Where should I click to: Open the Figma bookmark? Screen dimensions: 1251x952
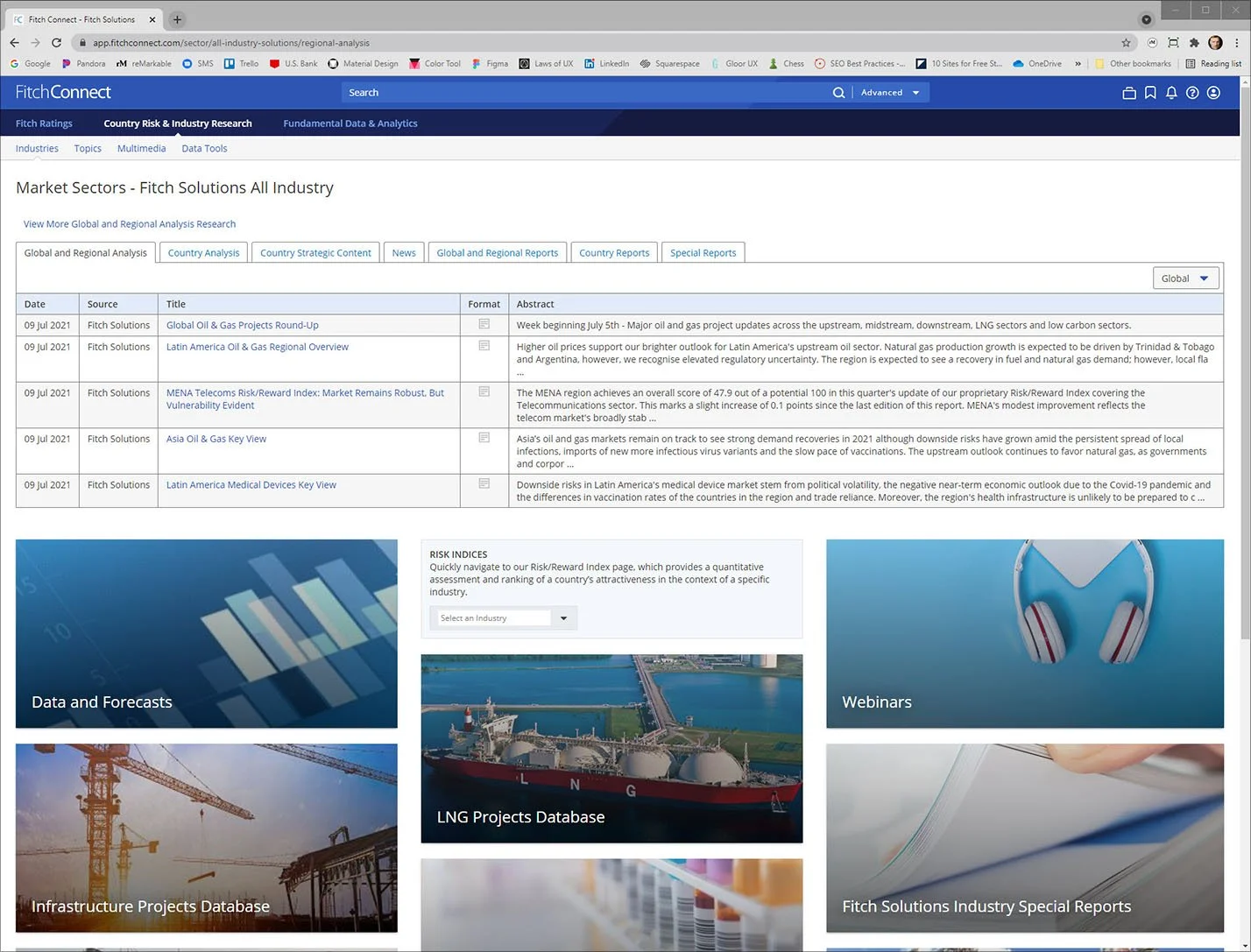pos(490,63)
